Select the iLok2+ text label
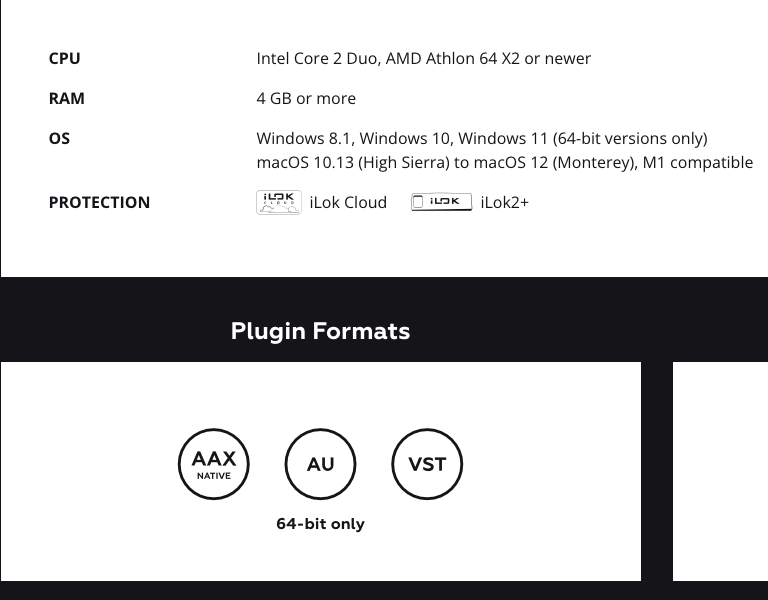 coord(504,202)
